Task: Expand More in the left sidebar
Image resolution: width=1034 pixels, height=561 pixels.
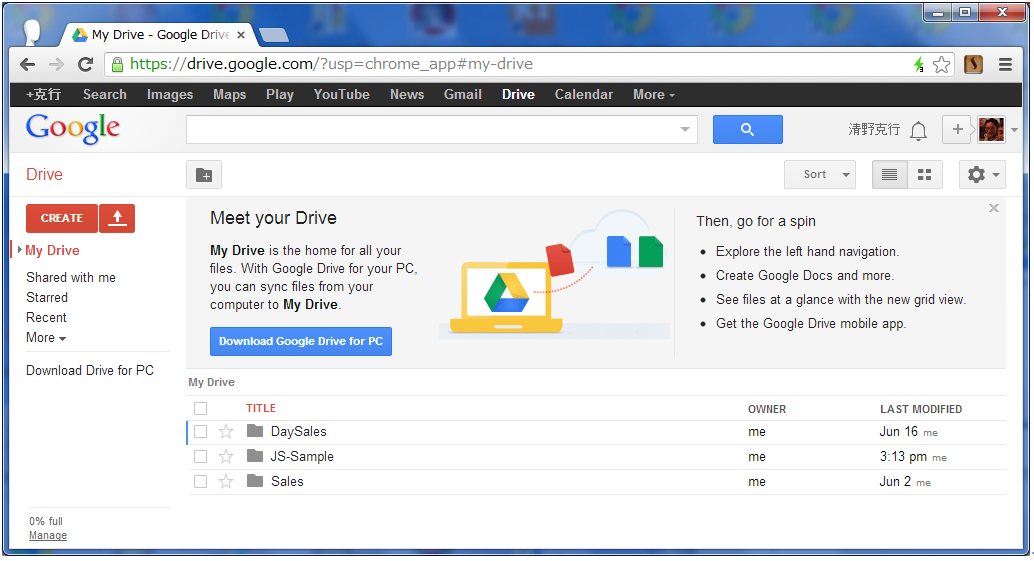Action: pyautogui.click(x=46, y=338)
